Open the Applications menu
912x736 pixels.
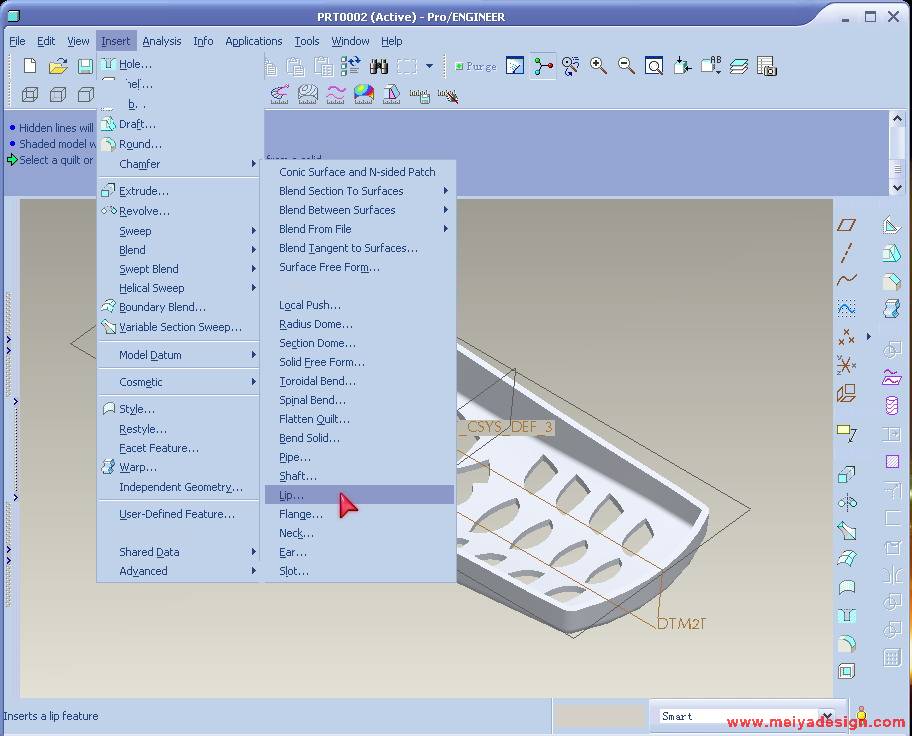tap(254, 41)
